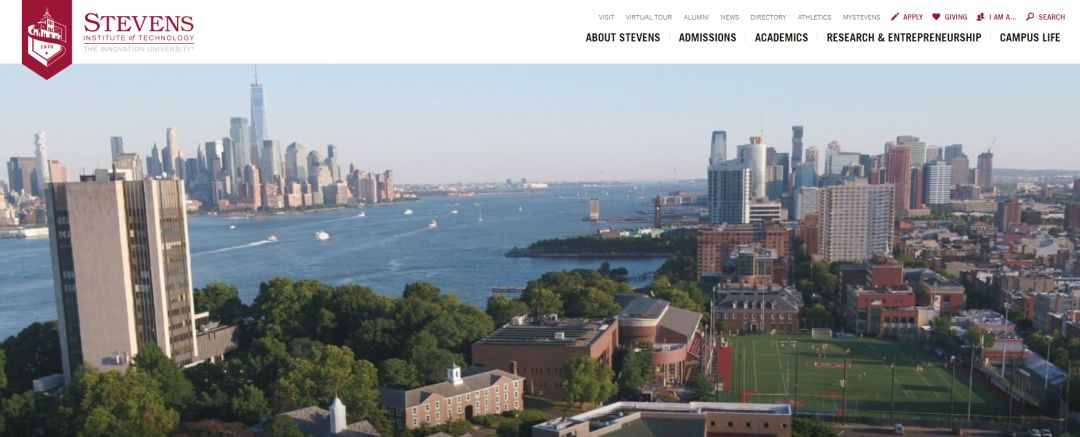Screen dimensions: 1080x437
Task: Follow the Visit link
Action: coord(606,17)
